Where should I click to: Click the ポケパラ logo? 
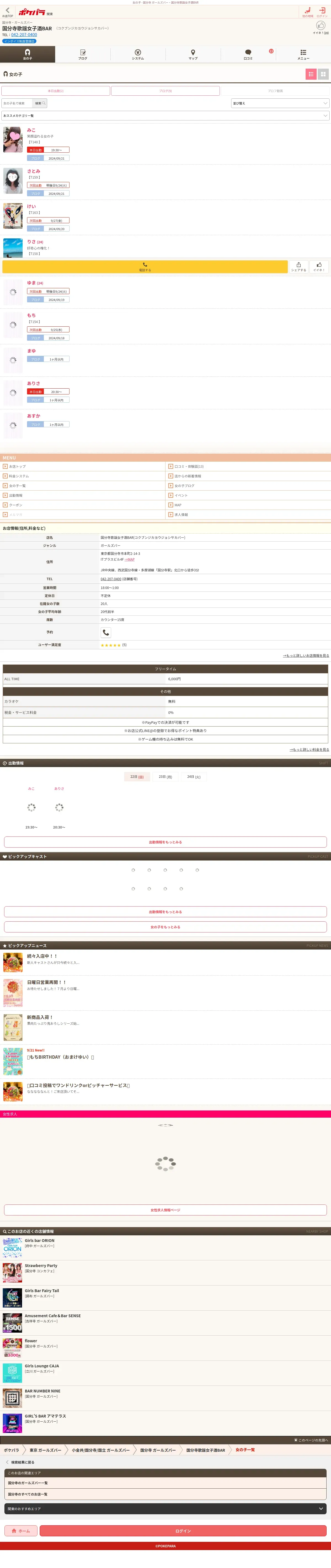[32, 12]
